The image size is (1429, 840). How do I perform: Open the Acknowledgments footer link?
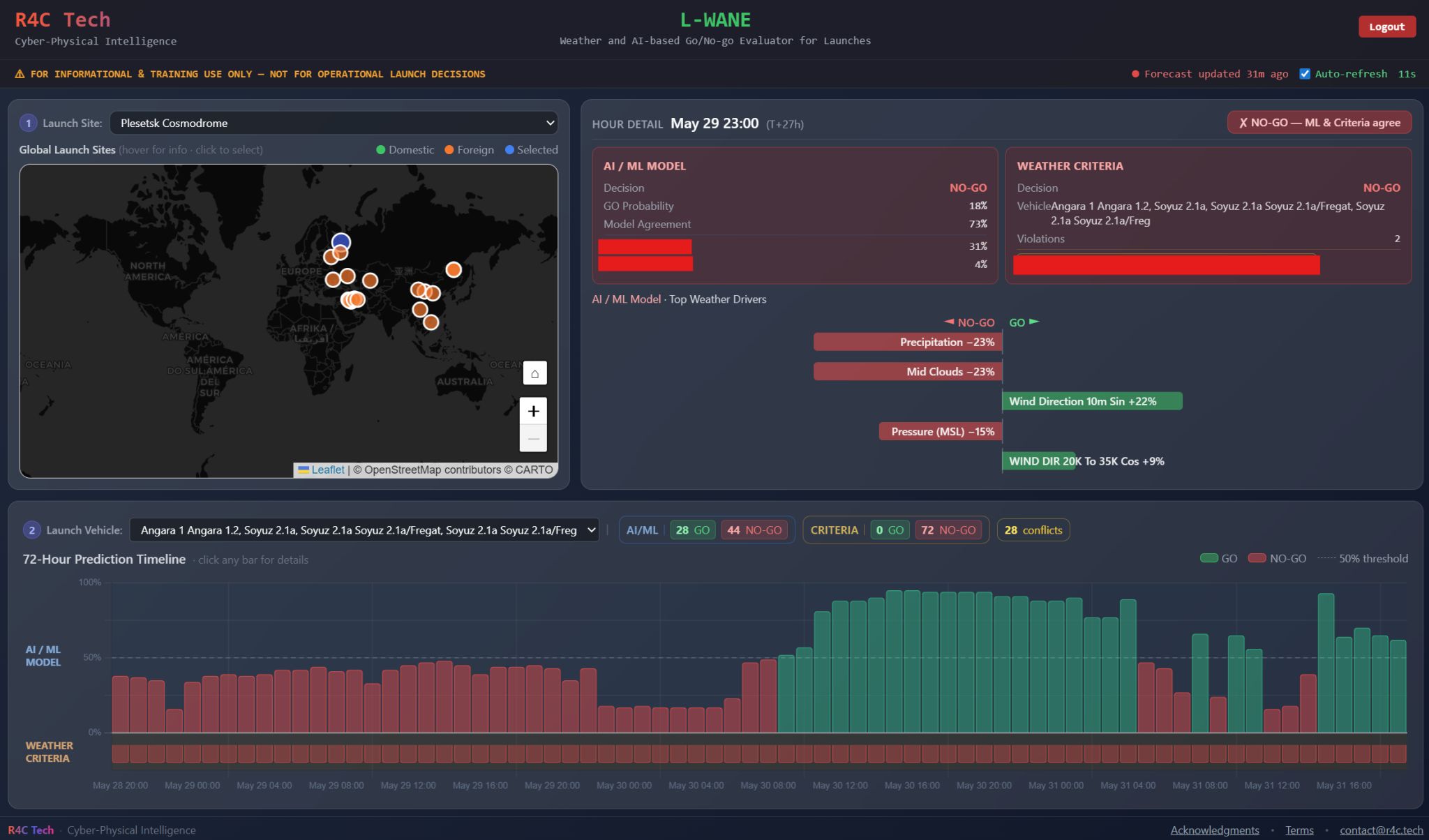click(x=1215, y=830)
